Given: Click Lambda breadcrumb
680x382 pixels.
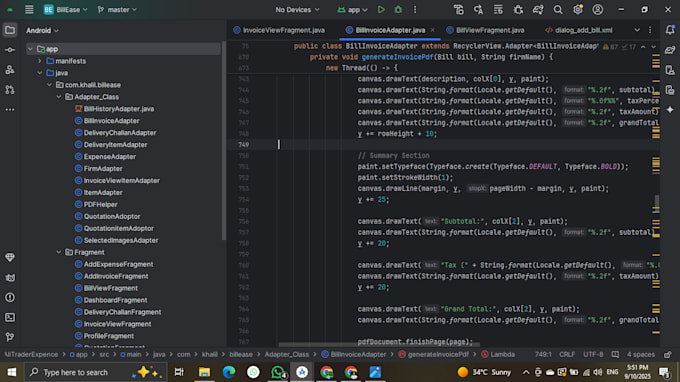Looking at the screenshot, I should tap(498, 355).
